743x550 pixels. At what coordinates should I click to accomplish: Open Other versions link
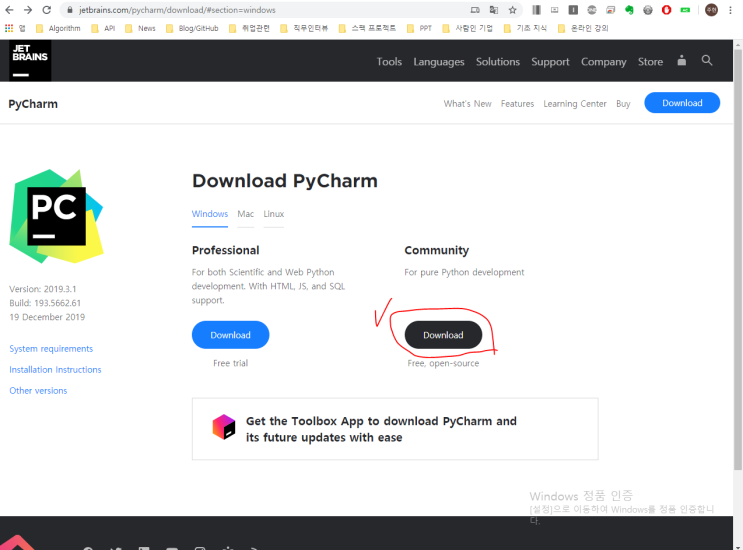(38, 391)
